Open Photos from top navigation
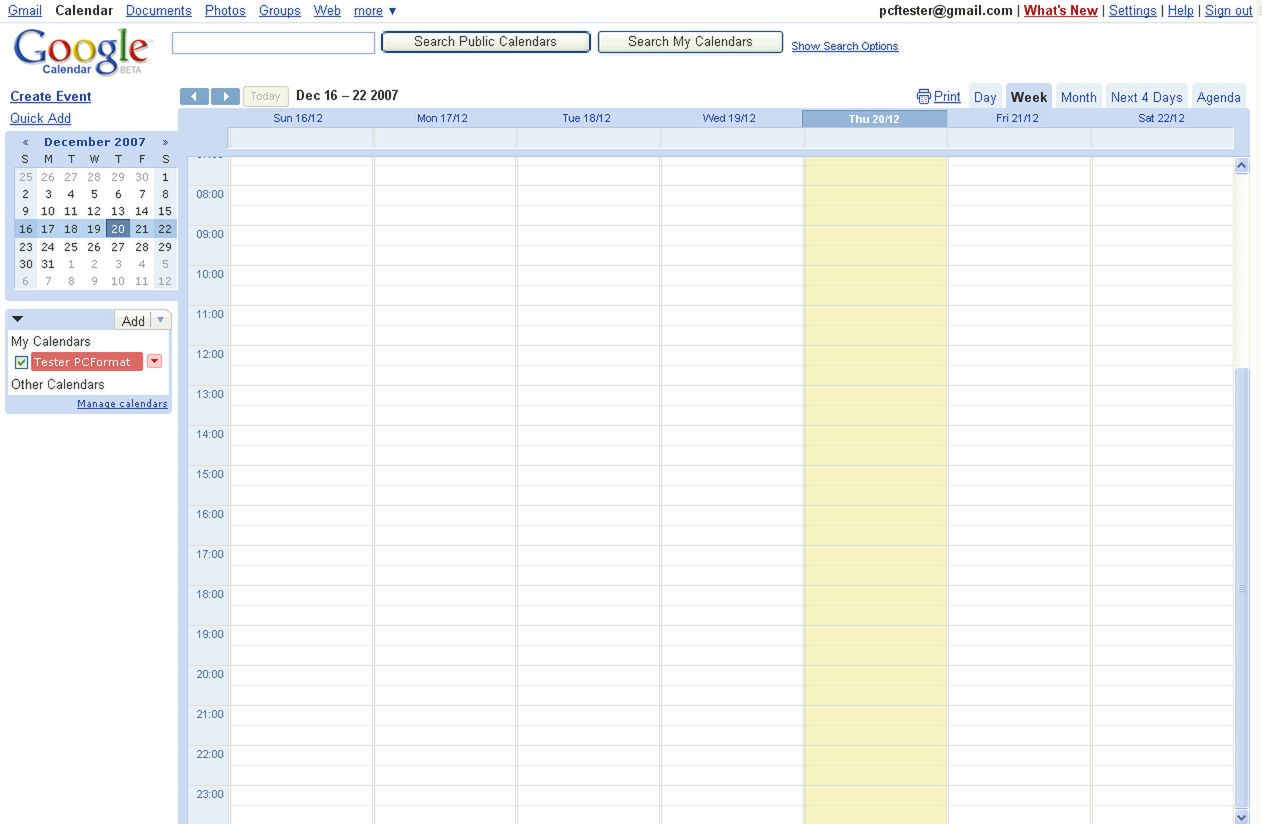Viewport: 1262px width, 824px height. (x=225, y=11)
